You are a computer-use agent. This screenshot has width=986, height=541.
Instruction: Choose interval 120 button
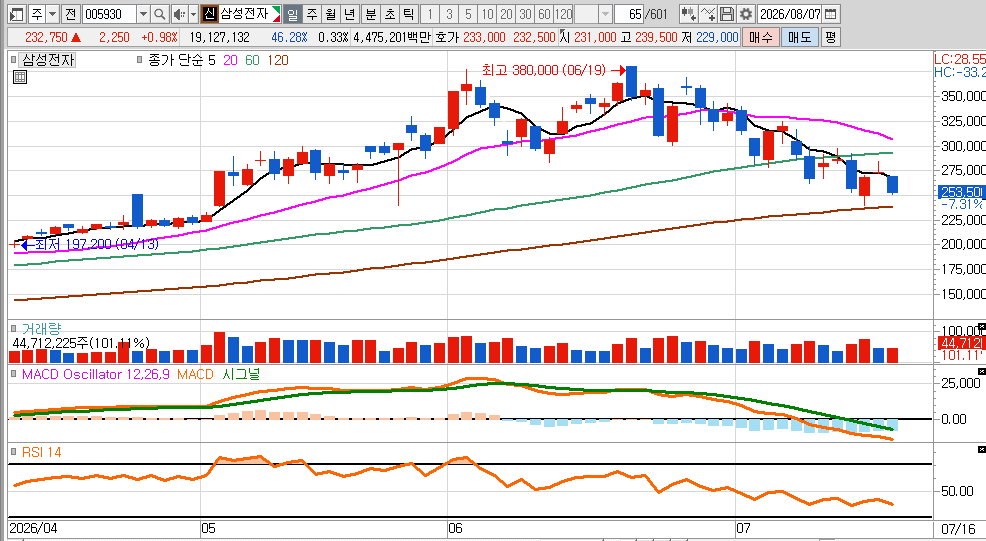563,14
